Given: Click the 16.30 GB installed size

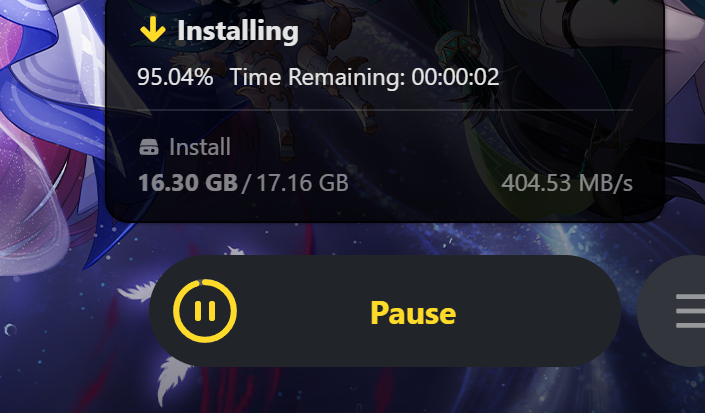Looking at the screenshot, I should click(x=188, y=183).
